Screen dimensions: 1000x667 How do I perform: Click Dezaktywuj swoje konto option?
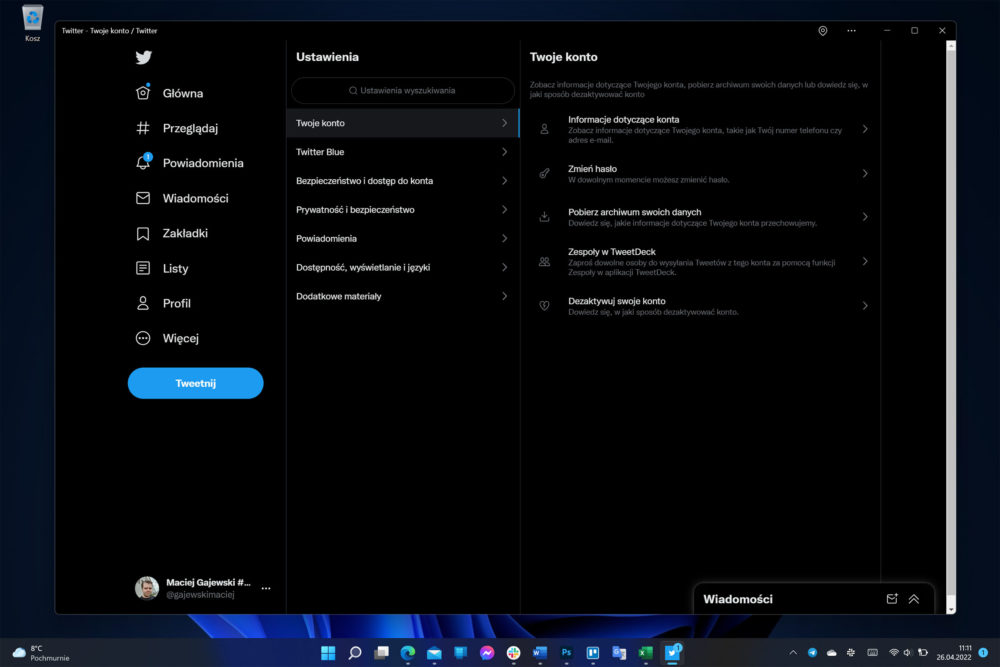pos(700,305)
